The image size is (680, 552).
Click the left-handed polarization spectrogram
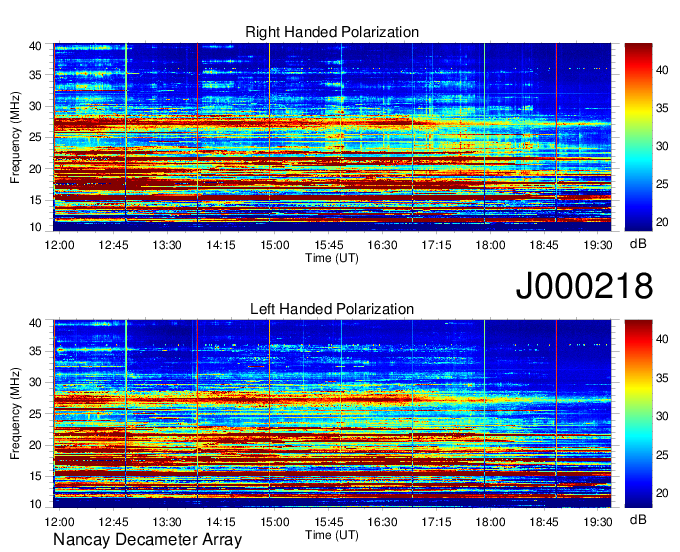tap(332, 414)
